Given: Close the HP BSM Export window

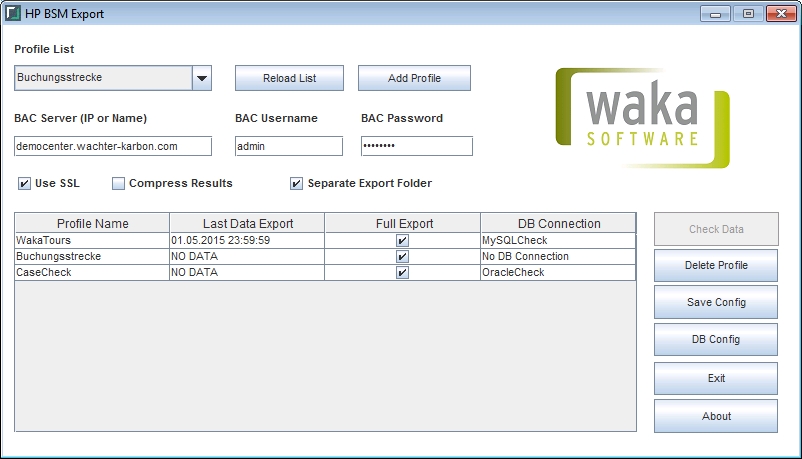Looking at the screenshot, I should click(x=782, y=14).
